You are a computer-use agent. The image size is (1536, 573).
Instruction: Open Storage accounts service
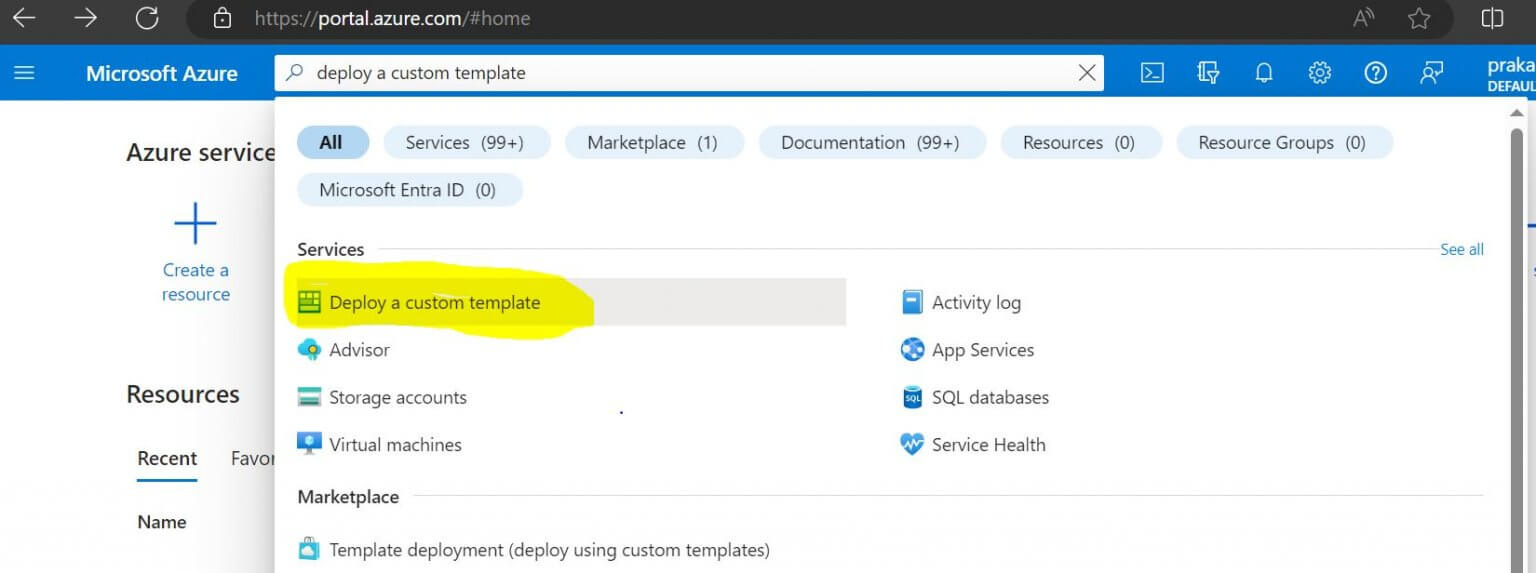tap(397, 398)
